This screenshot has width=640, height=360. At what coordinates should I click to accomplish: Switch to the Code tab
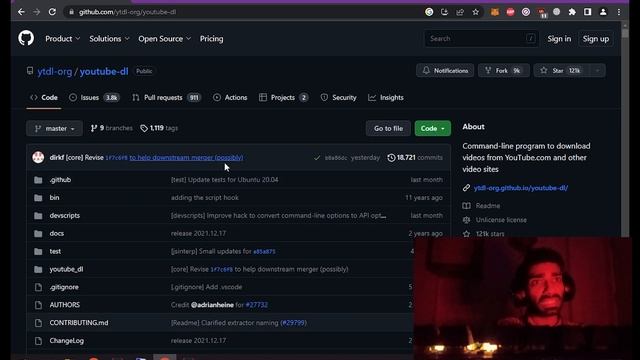click(44, 98)
